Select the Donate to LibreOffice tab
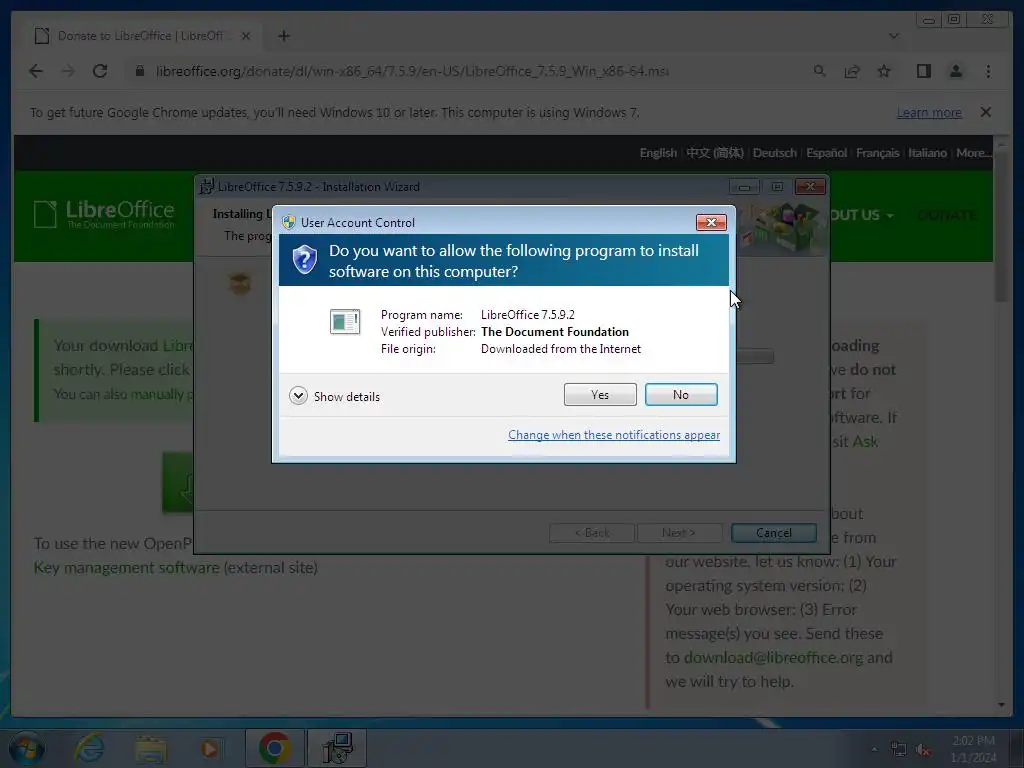Image resolution: width=1024 pixels, height=768 pixels. coord(140,36)
